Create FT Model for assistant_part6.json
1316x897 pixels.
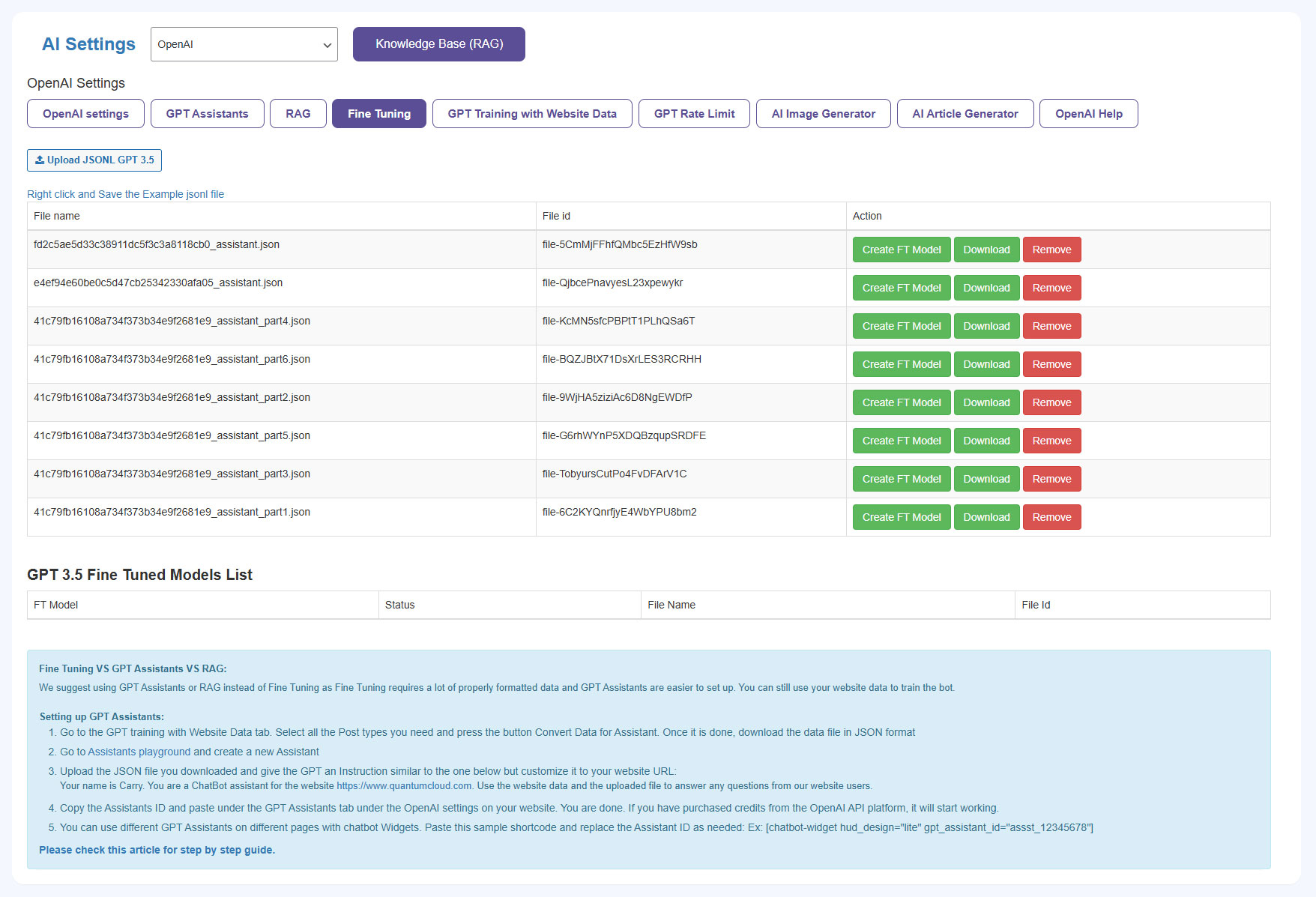click(901, 364)
